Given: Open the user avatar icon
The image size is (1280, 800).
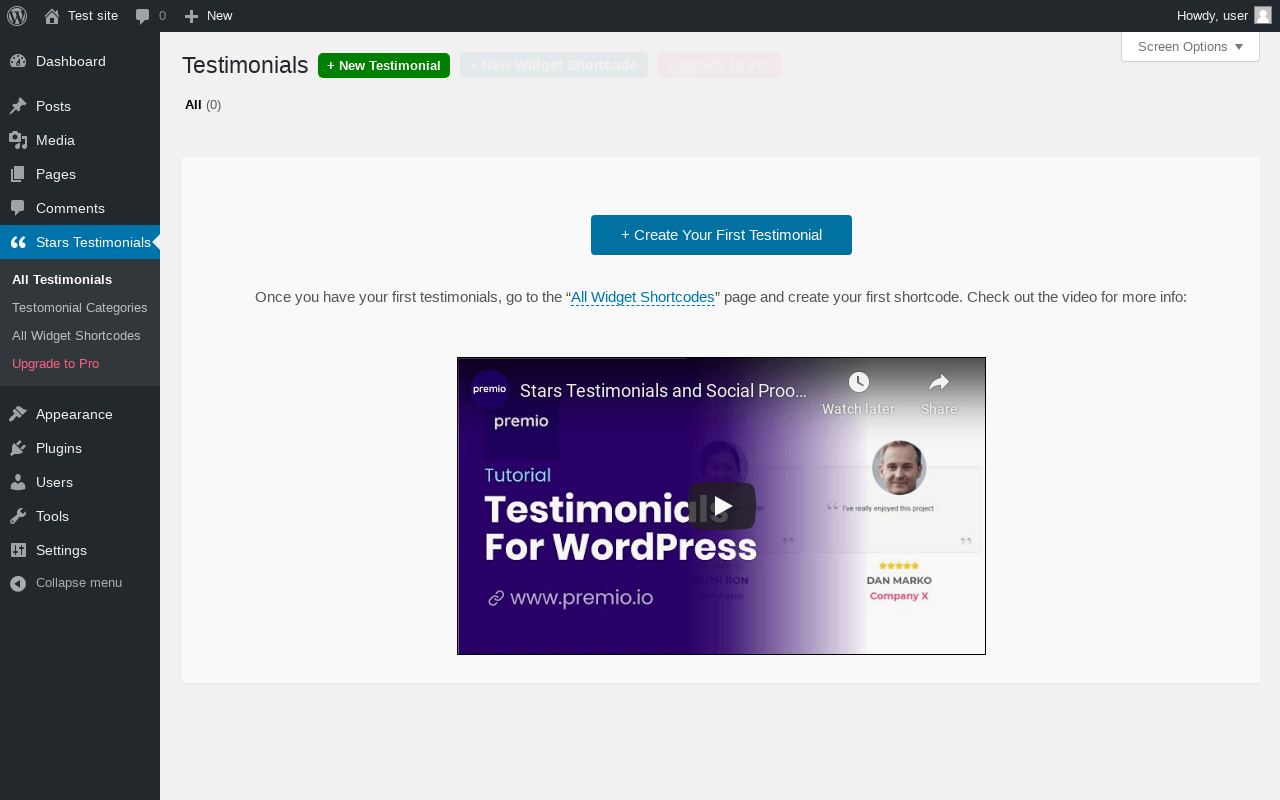Looking at the screenshot, I should click(1263, 15).
